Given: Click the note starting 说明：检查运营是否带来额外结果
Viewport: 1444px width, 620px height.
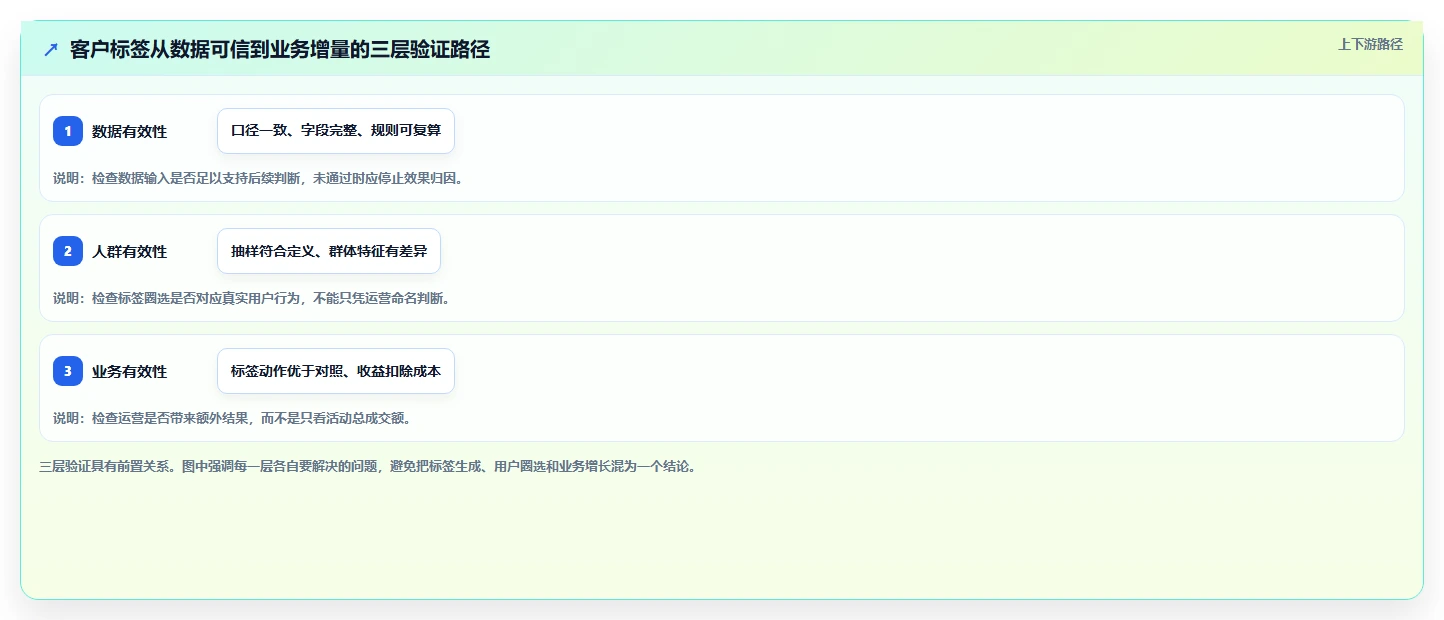Looking at the screenshot, I should [x=232, y=418].
